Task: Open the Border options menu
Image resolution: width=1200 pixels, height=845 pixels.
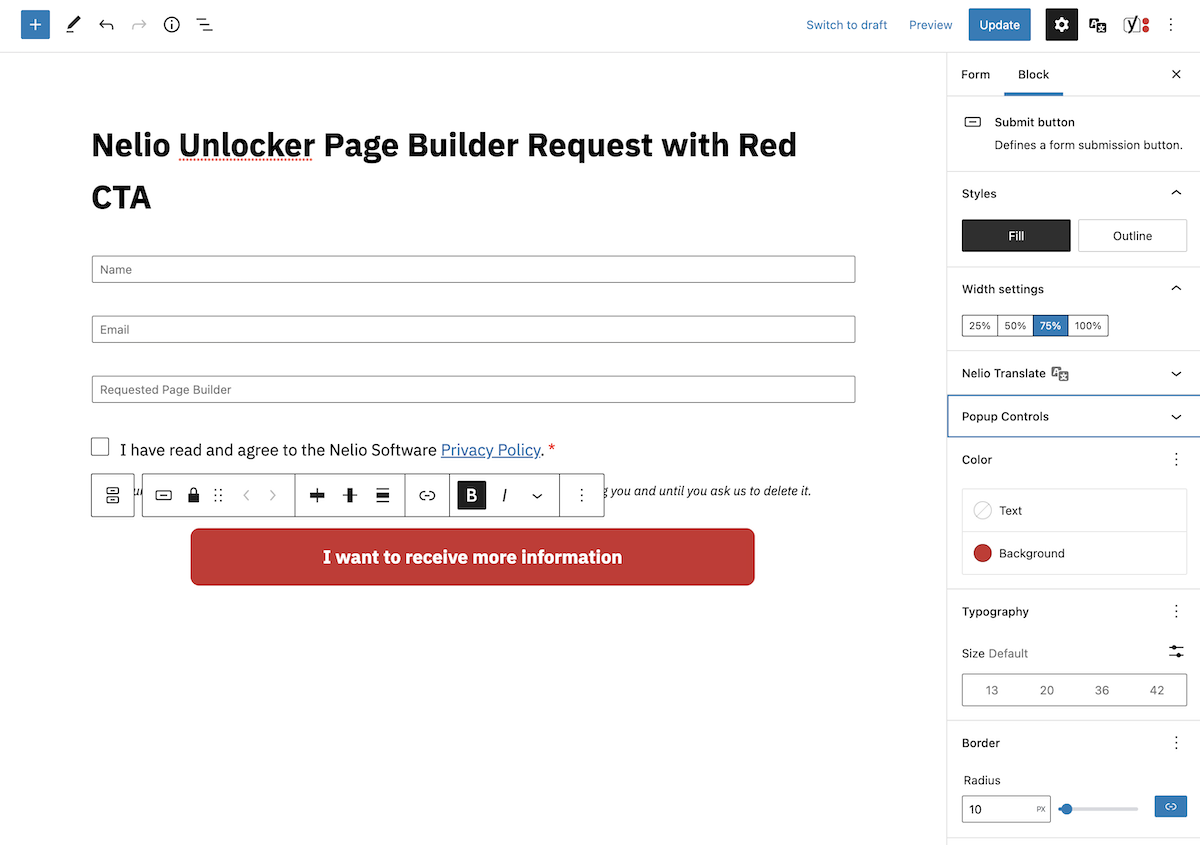Action: tap(1176, 743)
